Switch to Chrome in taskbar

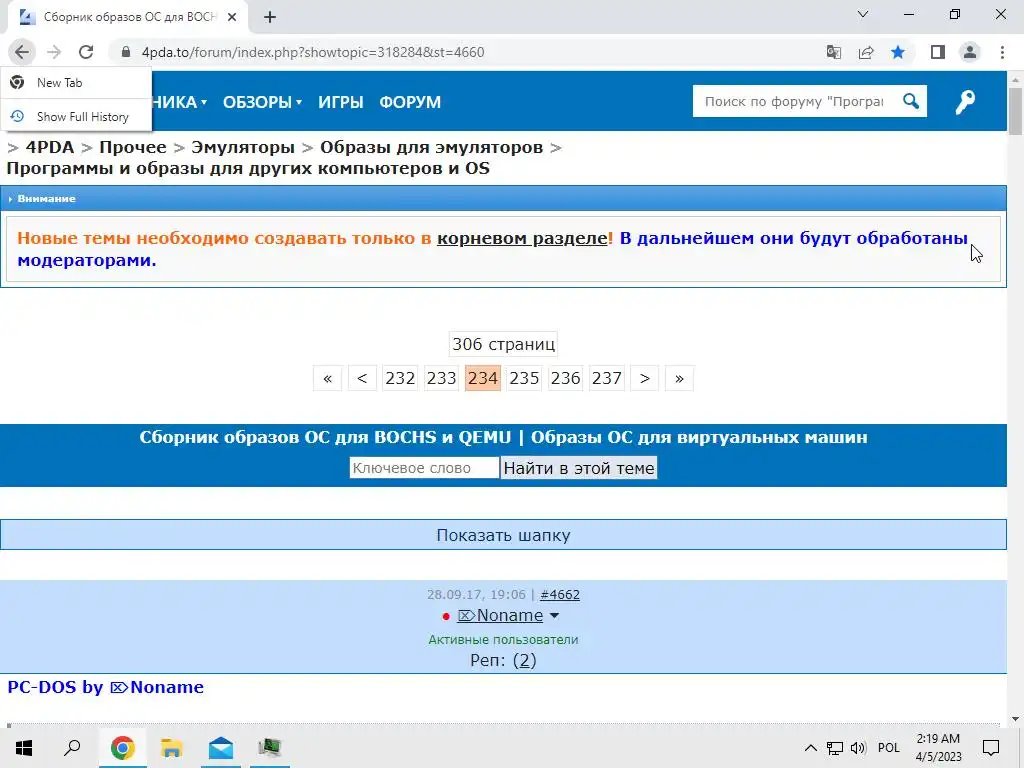pyautogui.click(x=122, y=747)
